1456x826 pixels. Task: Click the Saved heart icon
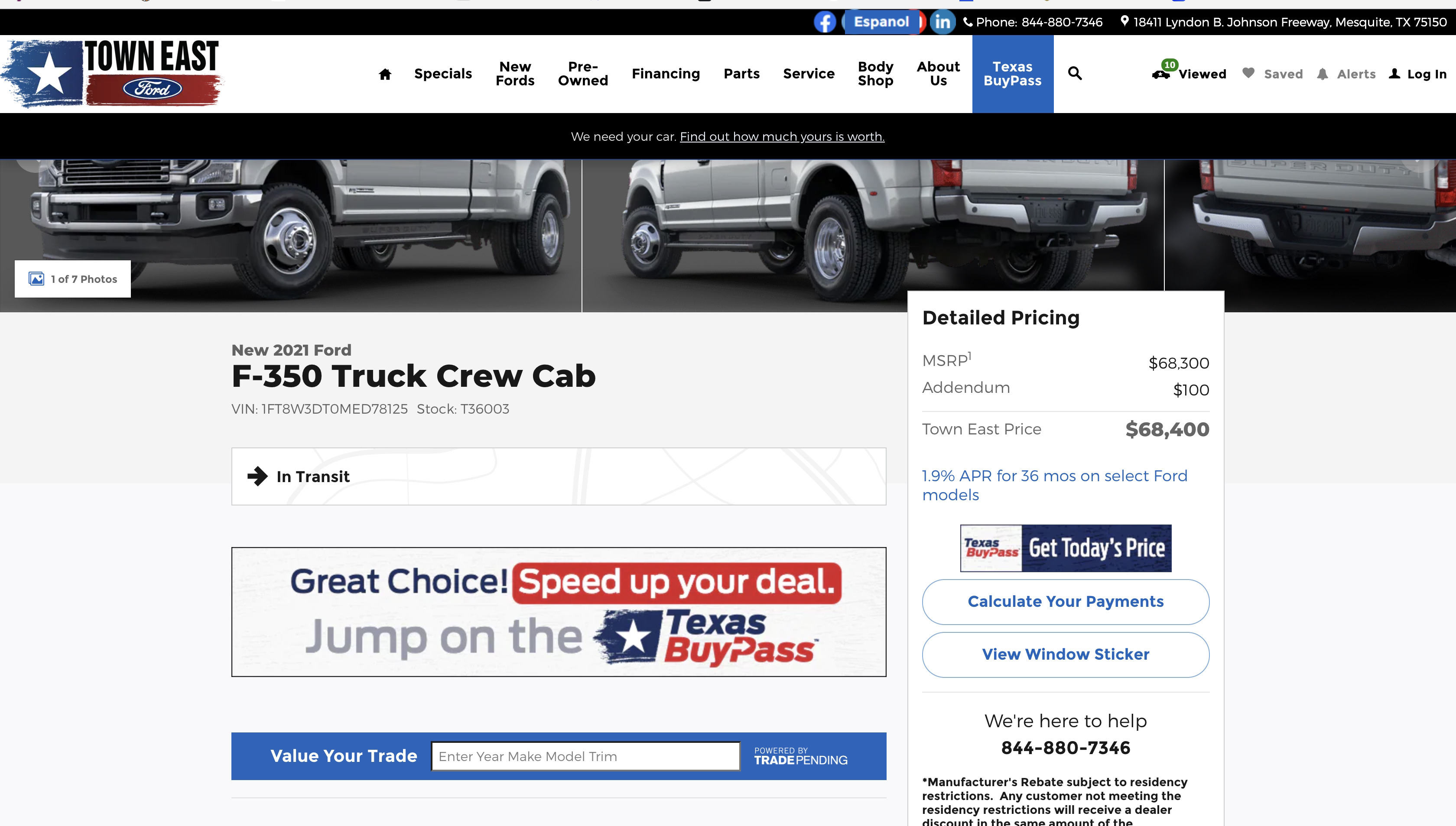(x=1248, y=73)
